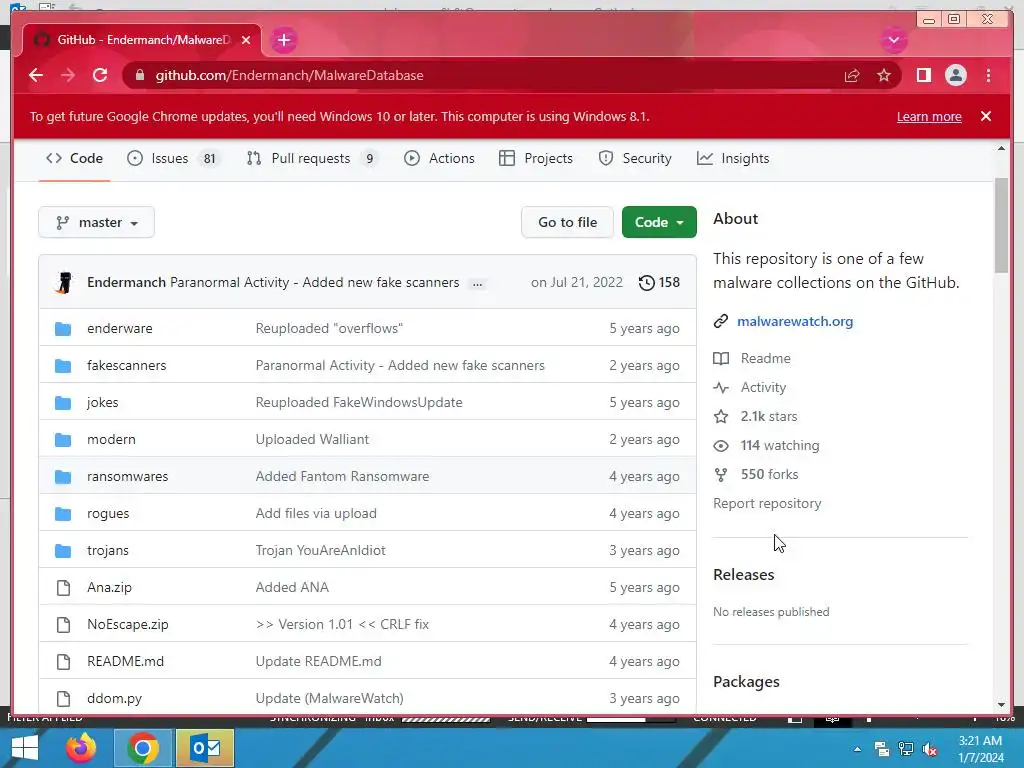Image resolution: width=1024 pixels, height=768 pixels.
Task: Open the NoEscape.zip file
Action: click(x=127, y=624)
